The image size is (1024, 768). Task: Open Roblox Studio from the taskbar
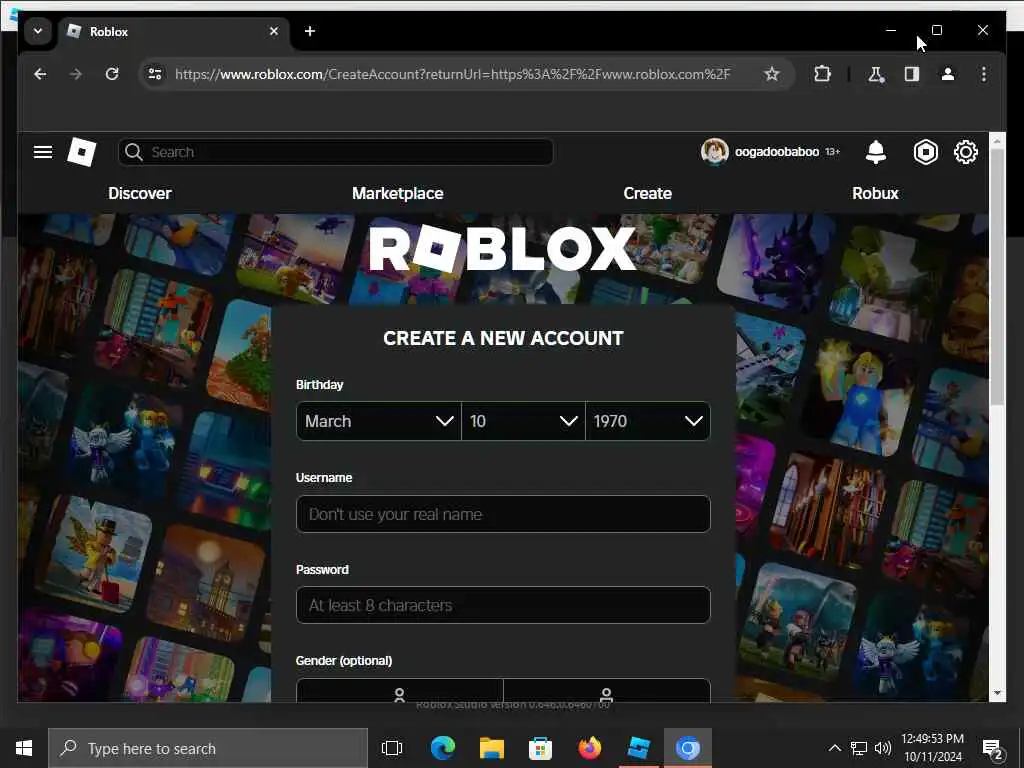[638, 748]
